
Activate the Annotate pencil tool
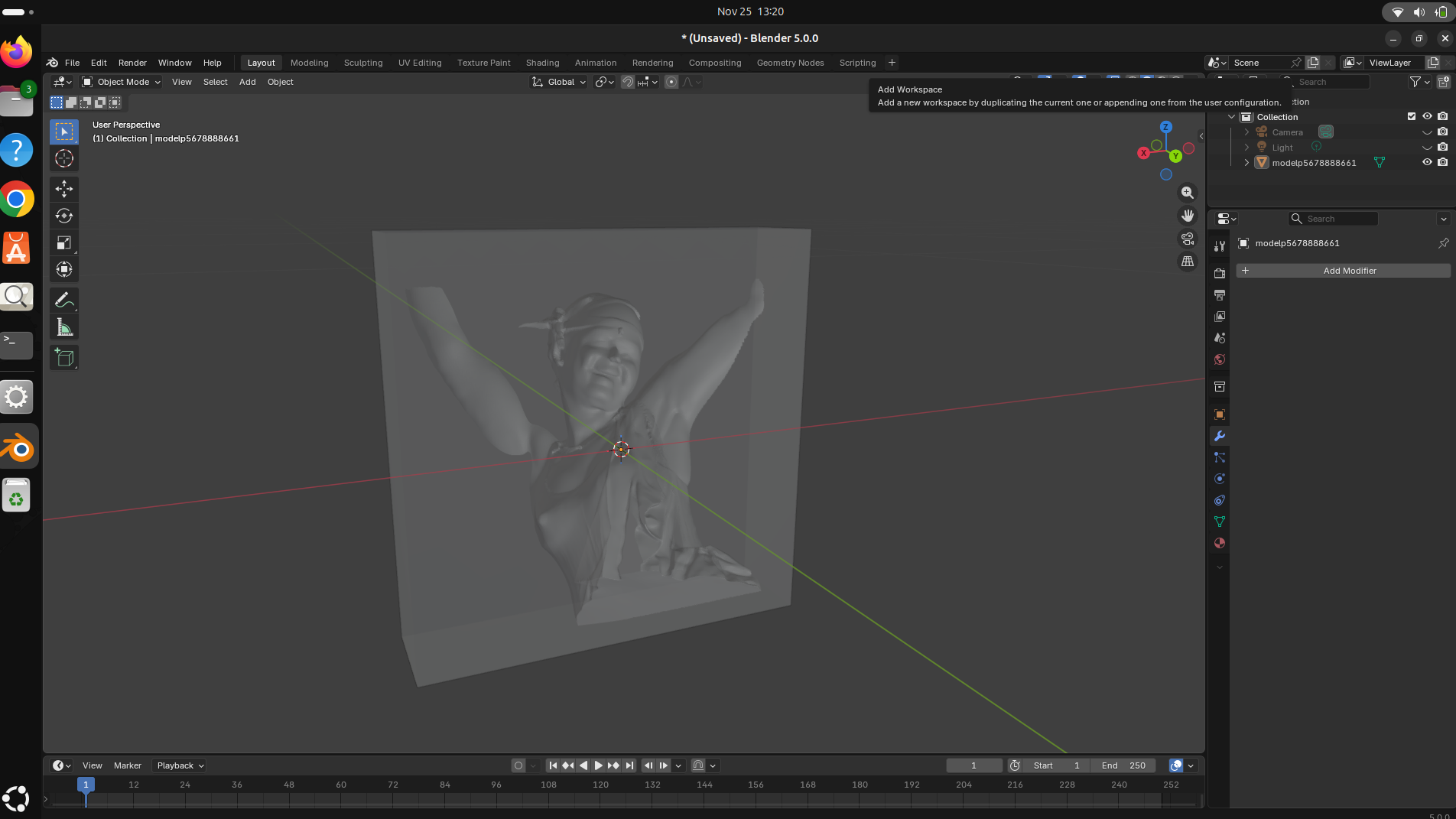(x=64, y=301)
